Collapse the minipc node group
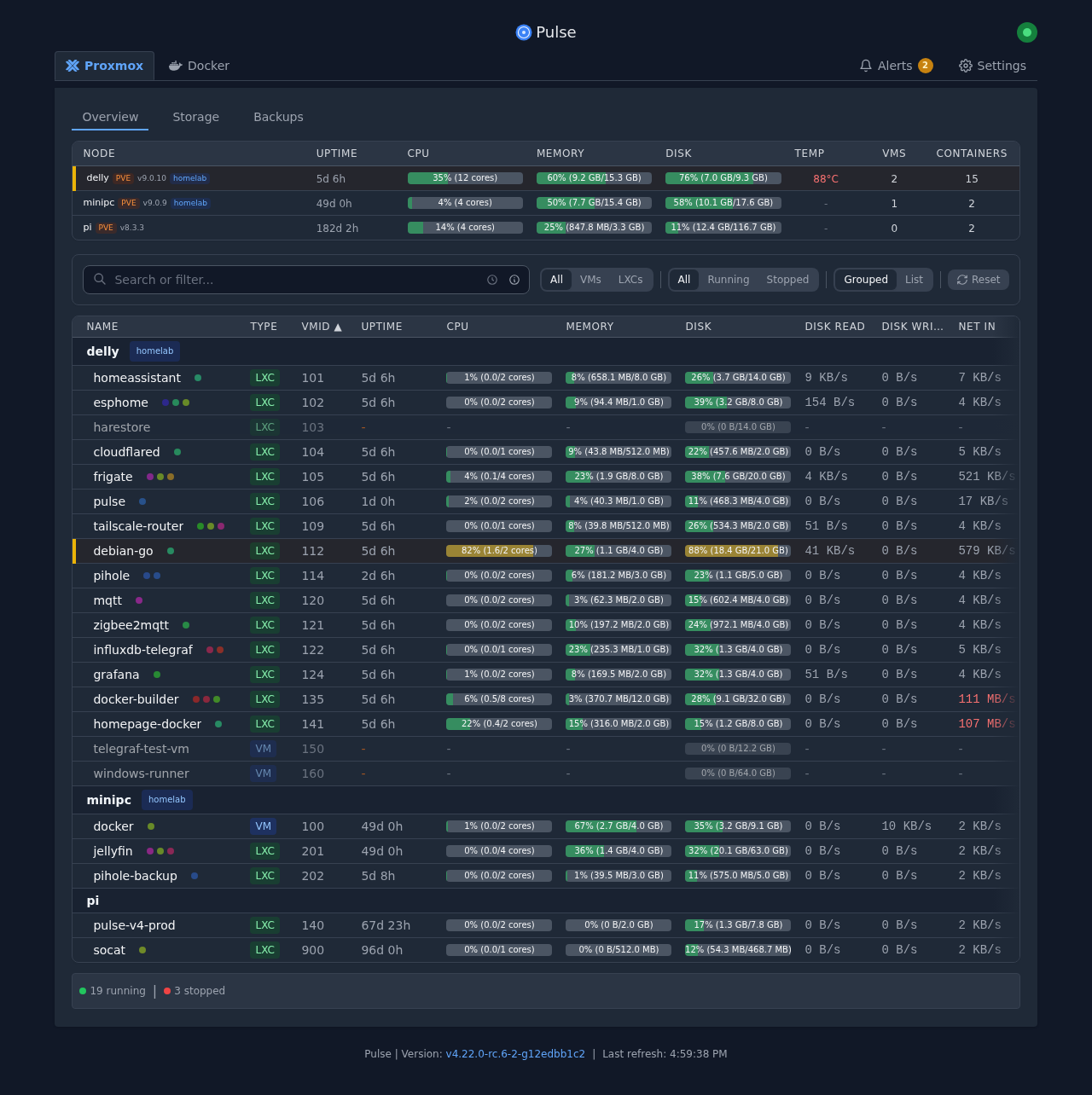 coord(109,800)
